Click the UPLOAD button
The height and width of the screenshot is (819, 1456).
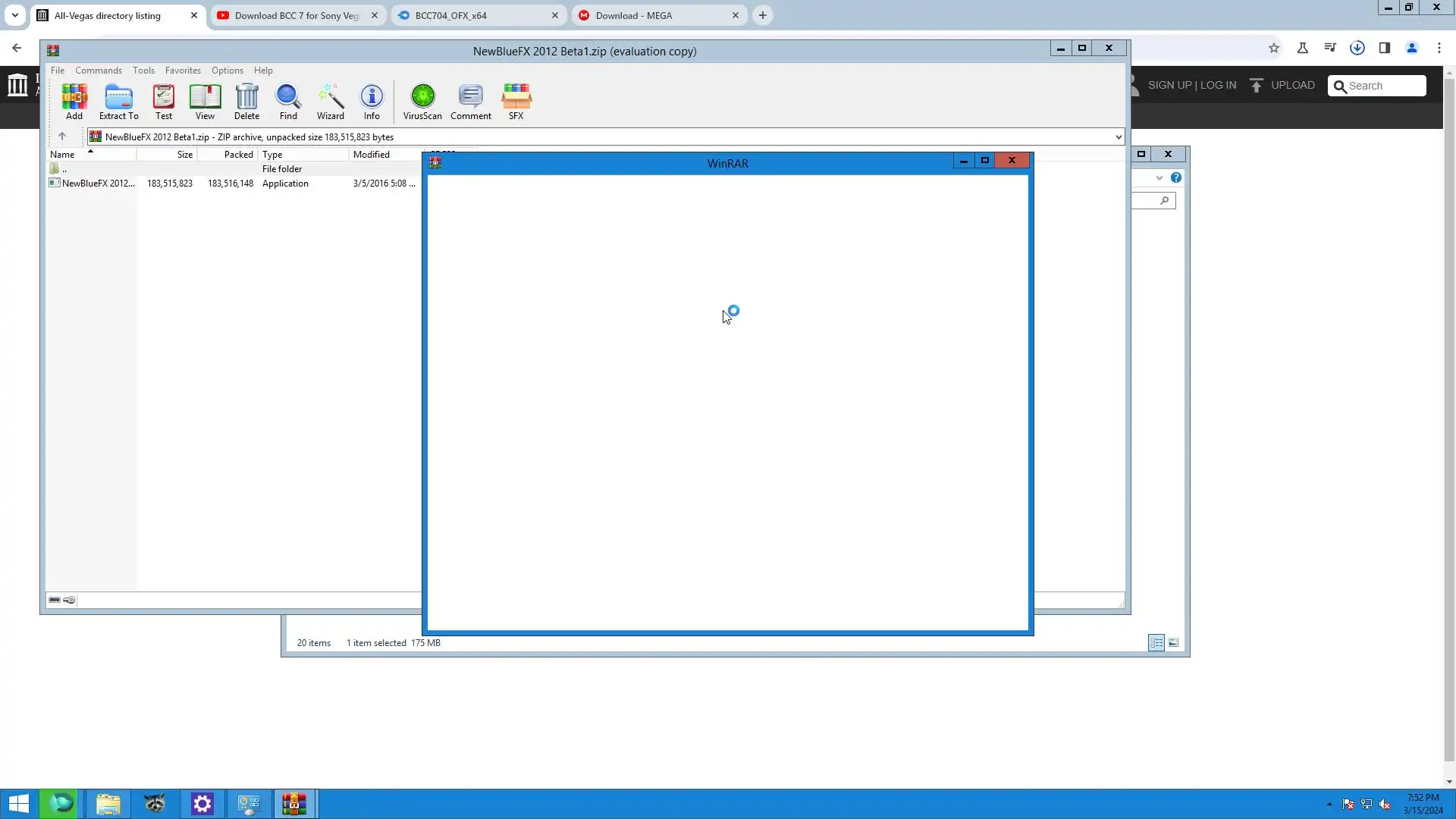coord(1282,85)
